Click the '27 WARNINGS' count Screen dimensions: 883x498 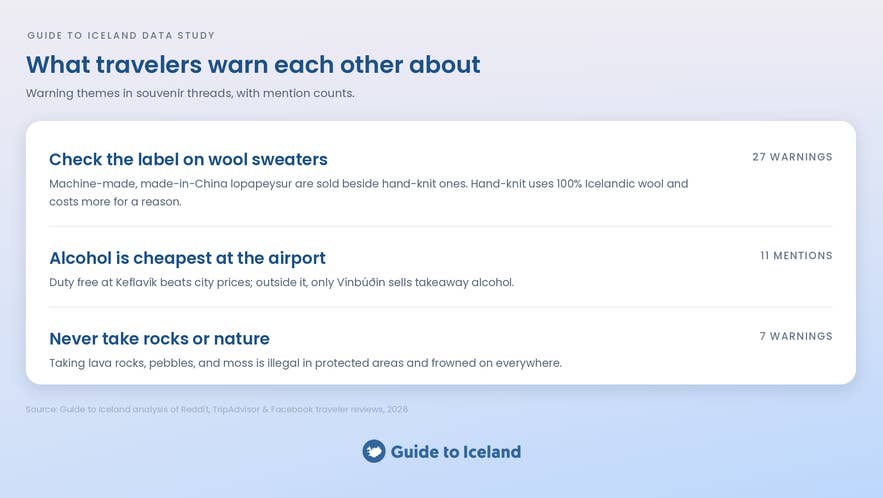792,157
